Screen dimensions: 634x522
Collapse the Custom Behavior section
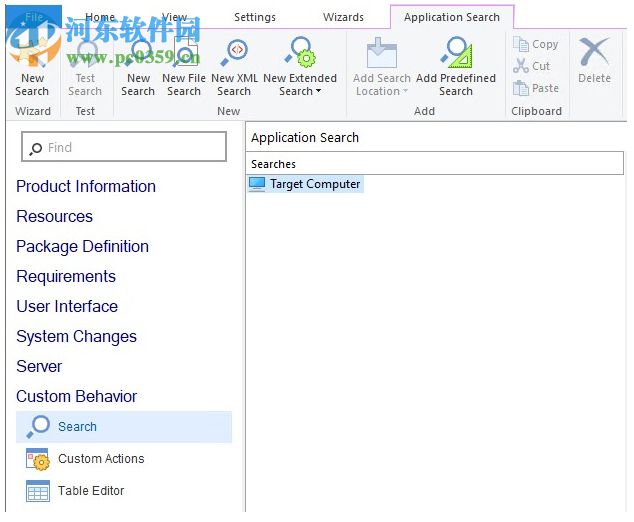click(76, 396)
